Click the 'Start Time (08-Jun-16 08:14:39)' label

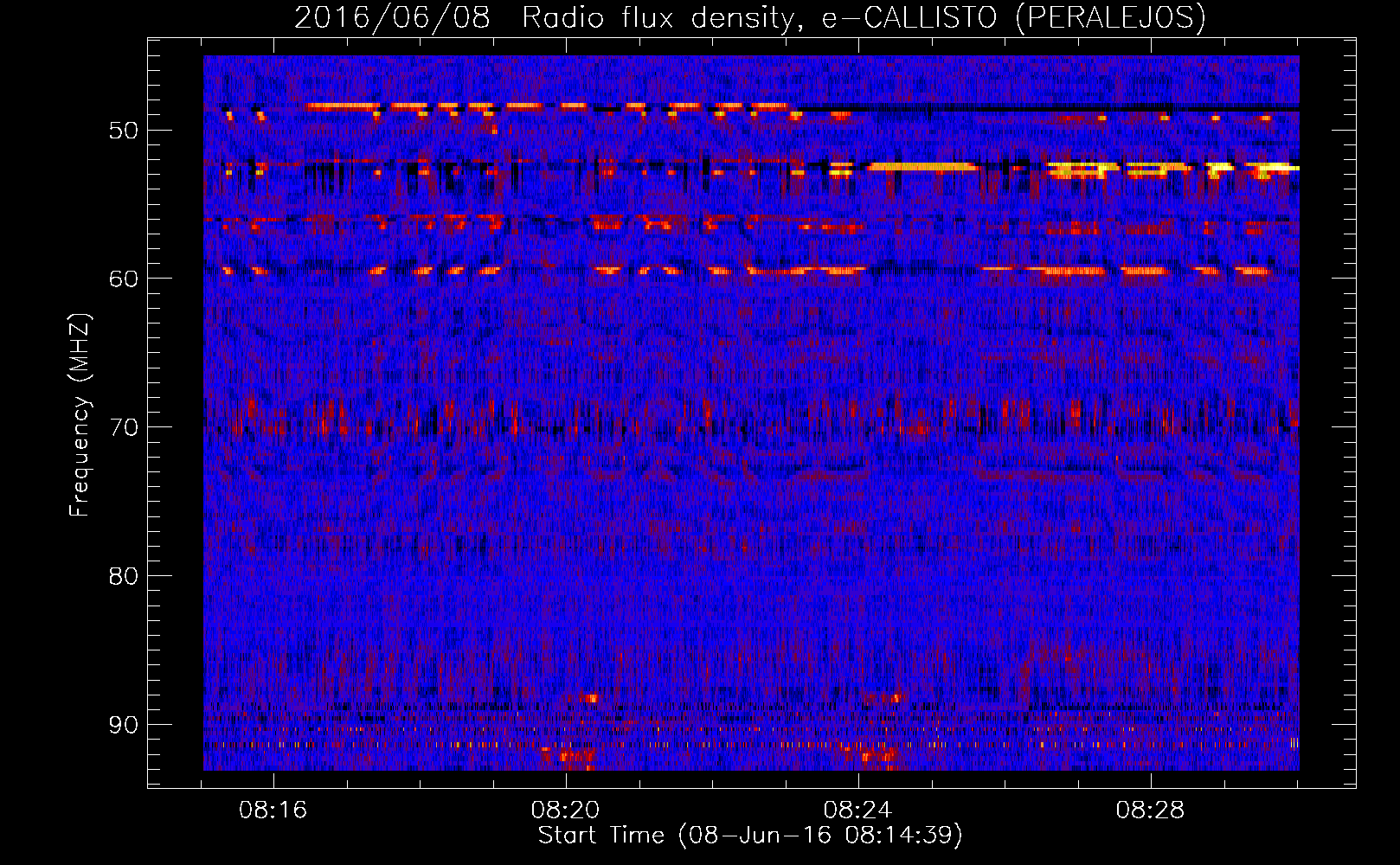pyautogui.click(x=750, y=836)
